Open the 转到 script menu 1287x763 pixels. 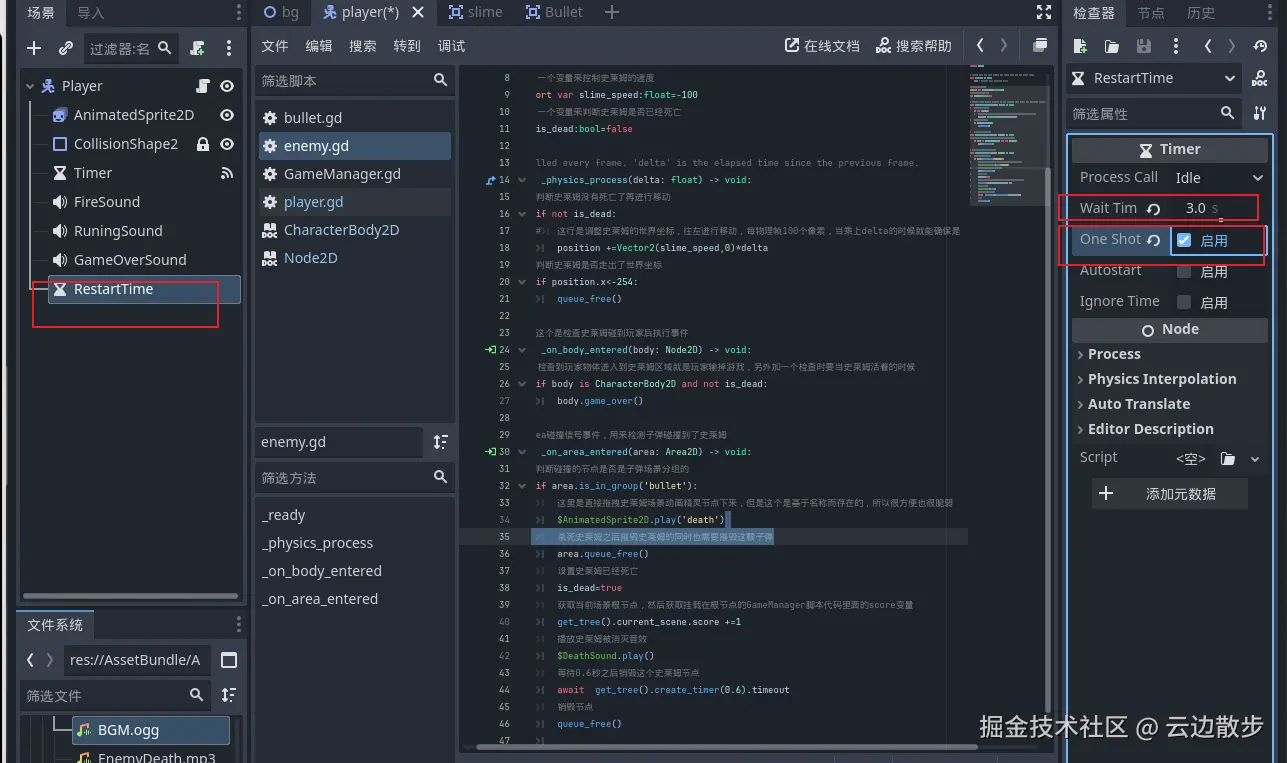click(x=407, y=46)
